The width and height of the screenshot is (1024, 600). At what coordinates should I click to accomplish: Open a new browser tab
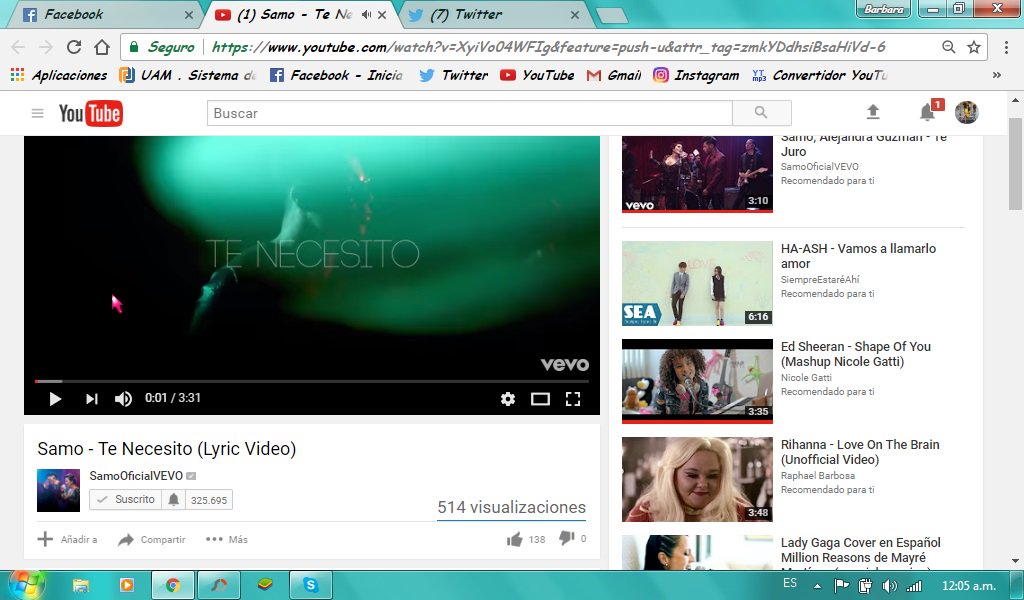point(612,16)
